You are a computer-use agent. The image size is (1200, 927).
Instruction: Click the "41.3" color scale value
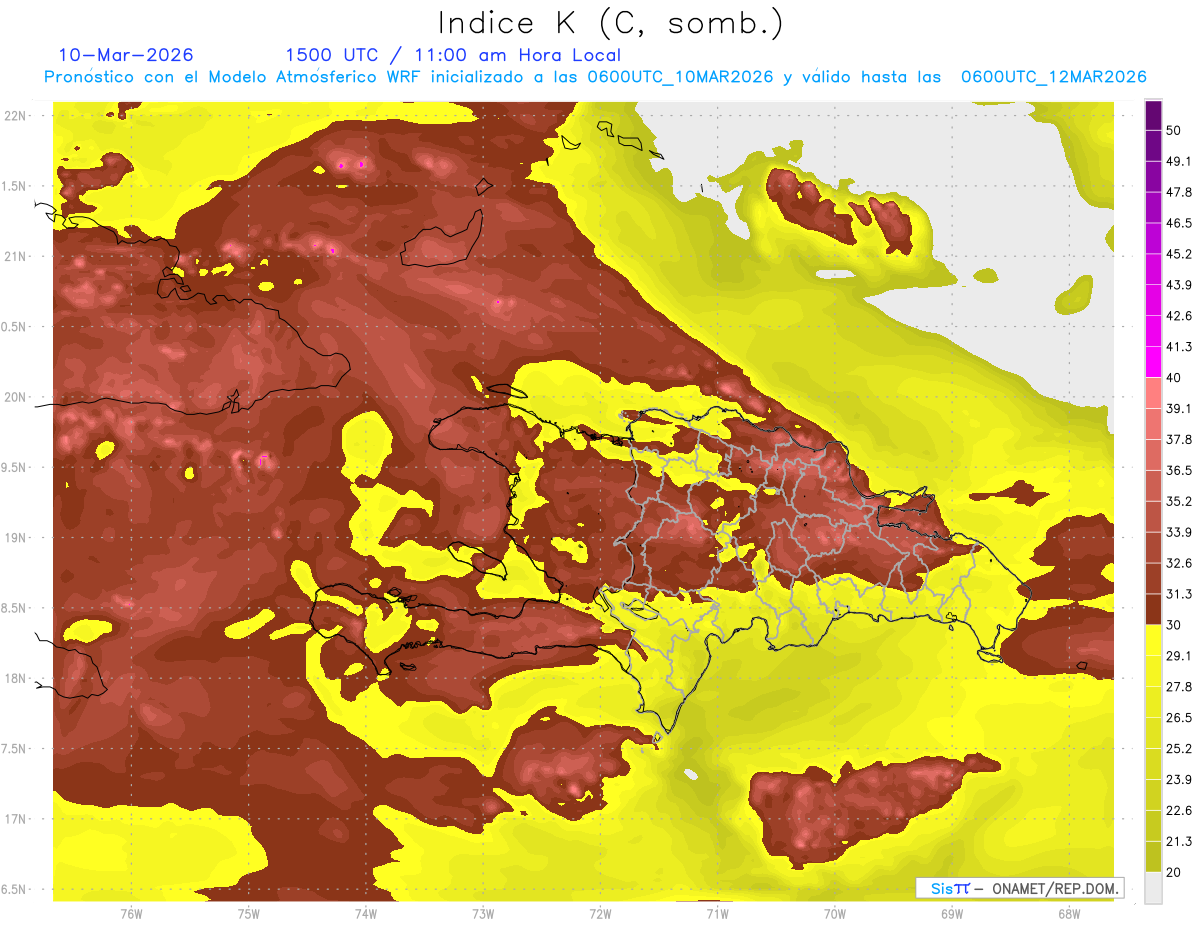point(1179,347)
